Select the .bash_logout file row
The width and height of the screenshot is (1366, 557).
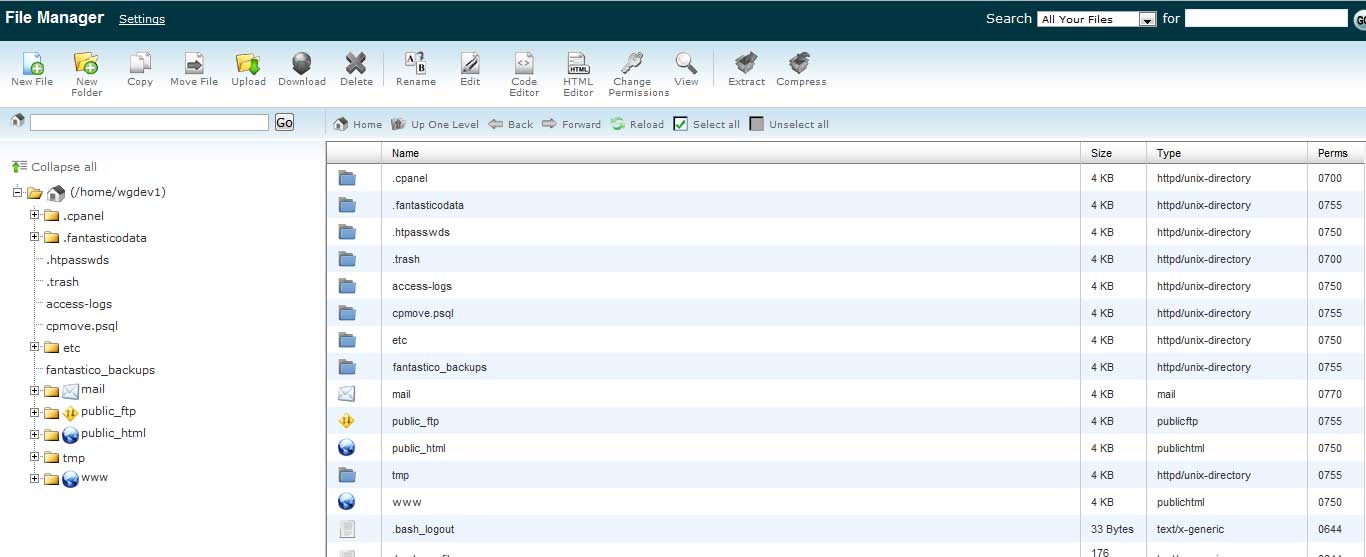coord(845,529)
